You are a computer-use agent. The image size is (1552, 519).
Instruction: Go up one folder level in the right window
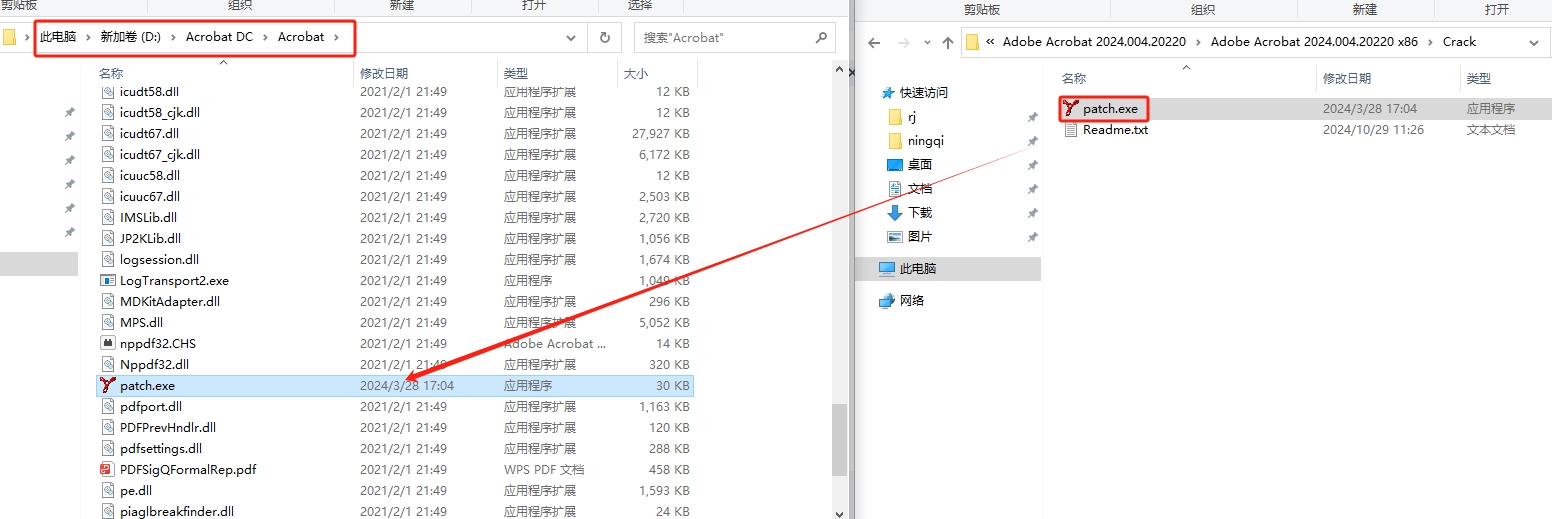(x=946, y=43)
